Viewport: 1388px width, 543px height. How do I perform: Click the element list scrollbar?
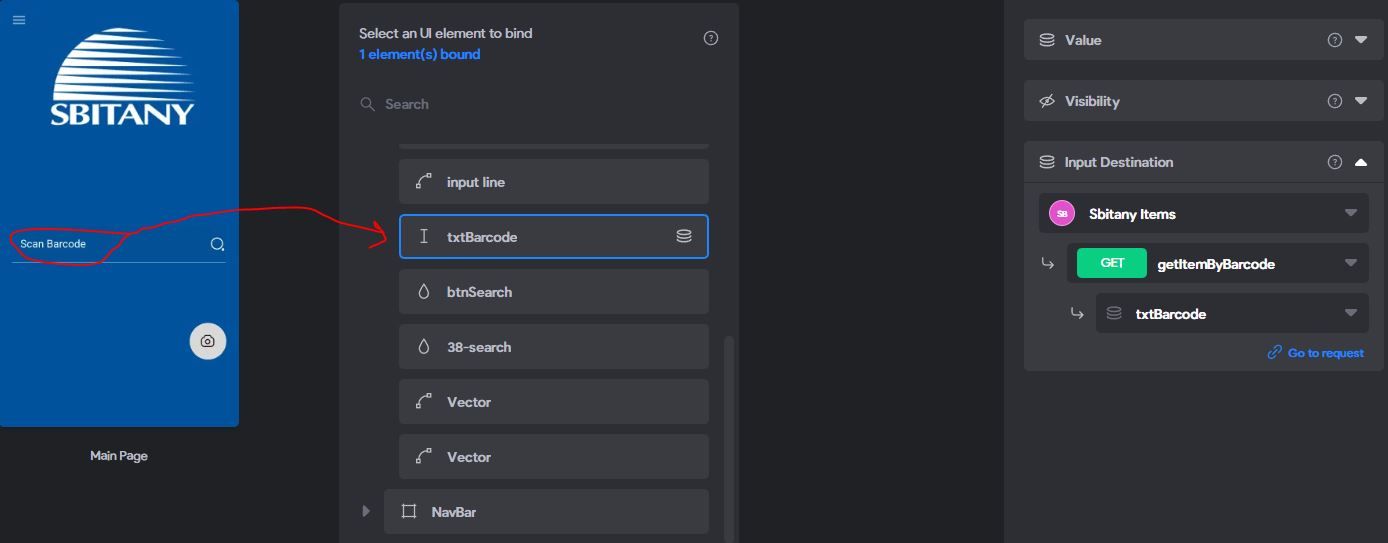coord(729,438)
